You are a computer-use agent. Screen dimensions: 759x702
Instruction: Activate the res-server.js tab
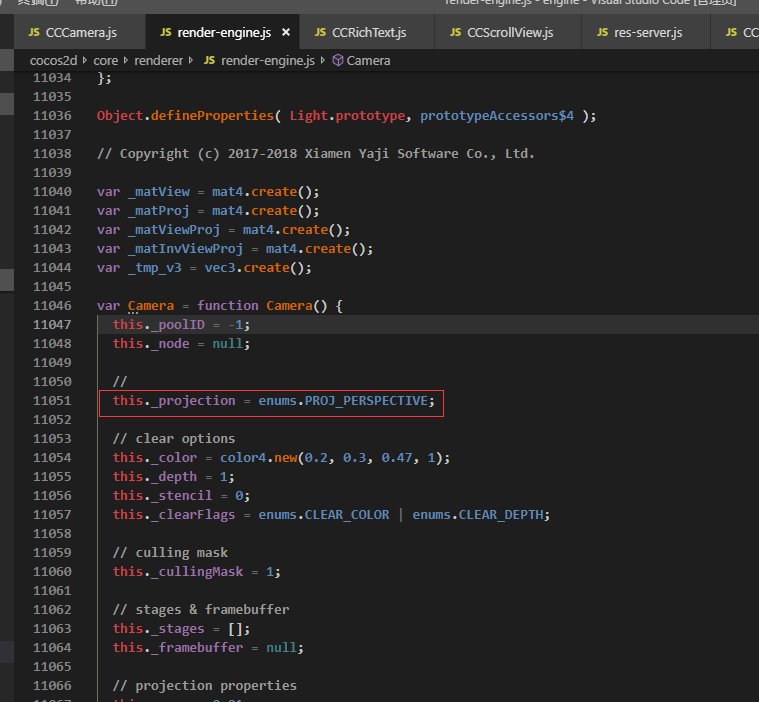coord(647,33)
